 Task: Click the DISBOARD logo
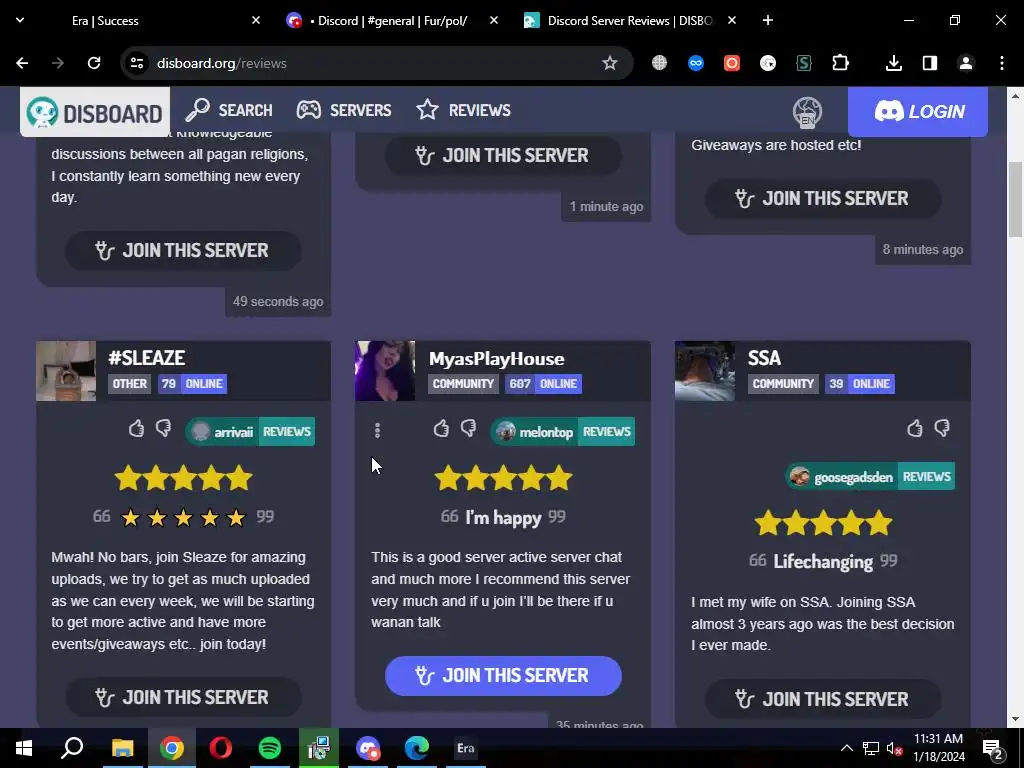point(95,112)
